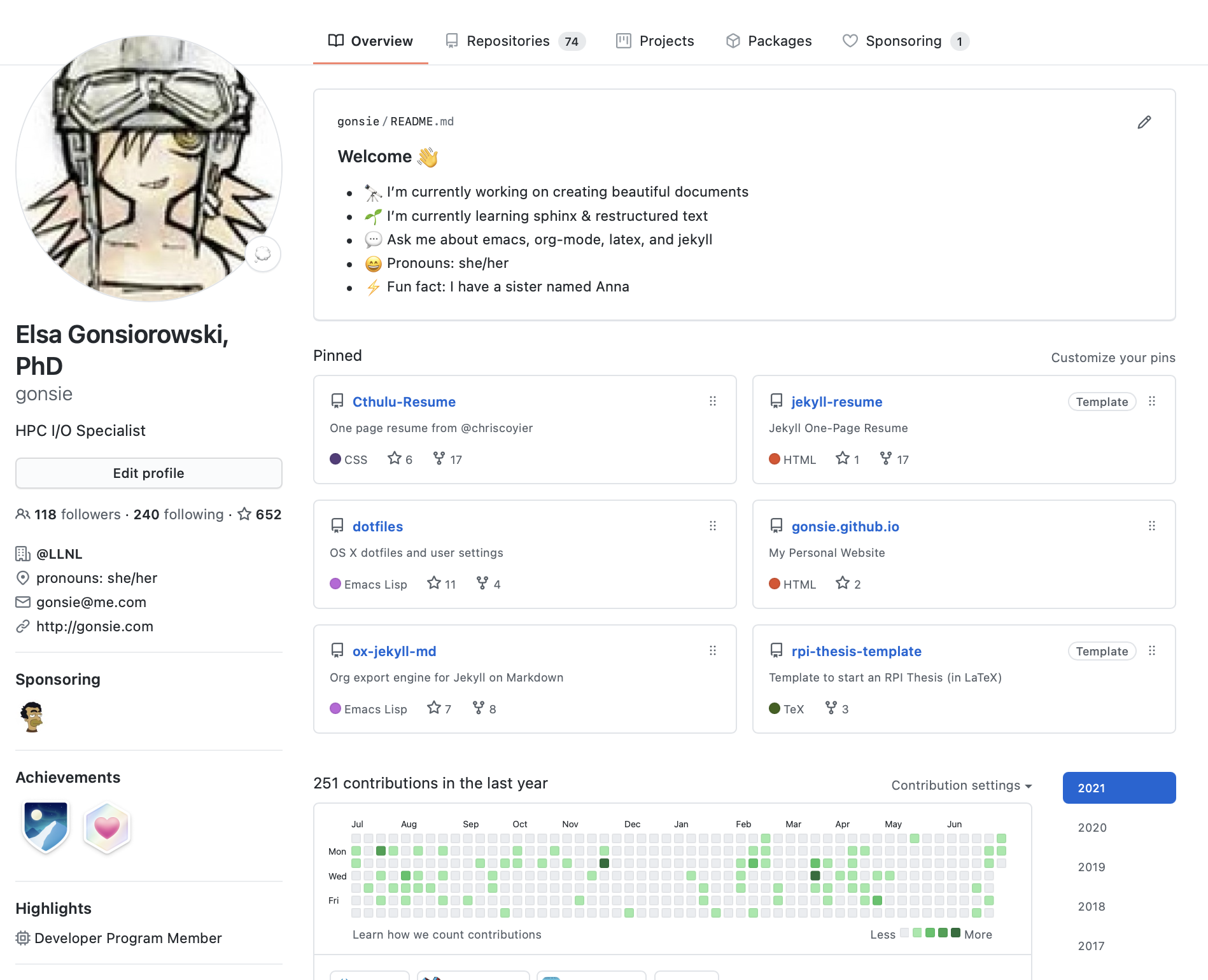Click drag handle on jekyll-resume pin
The image size is (1208, 980).
1152,401
